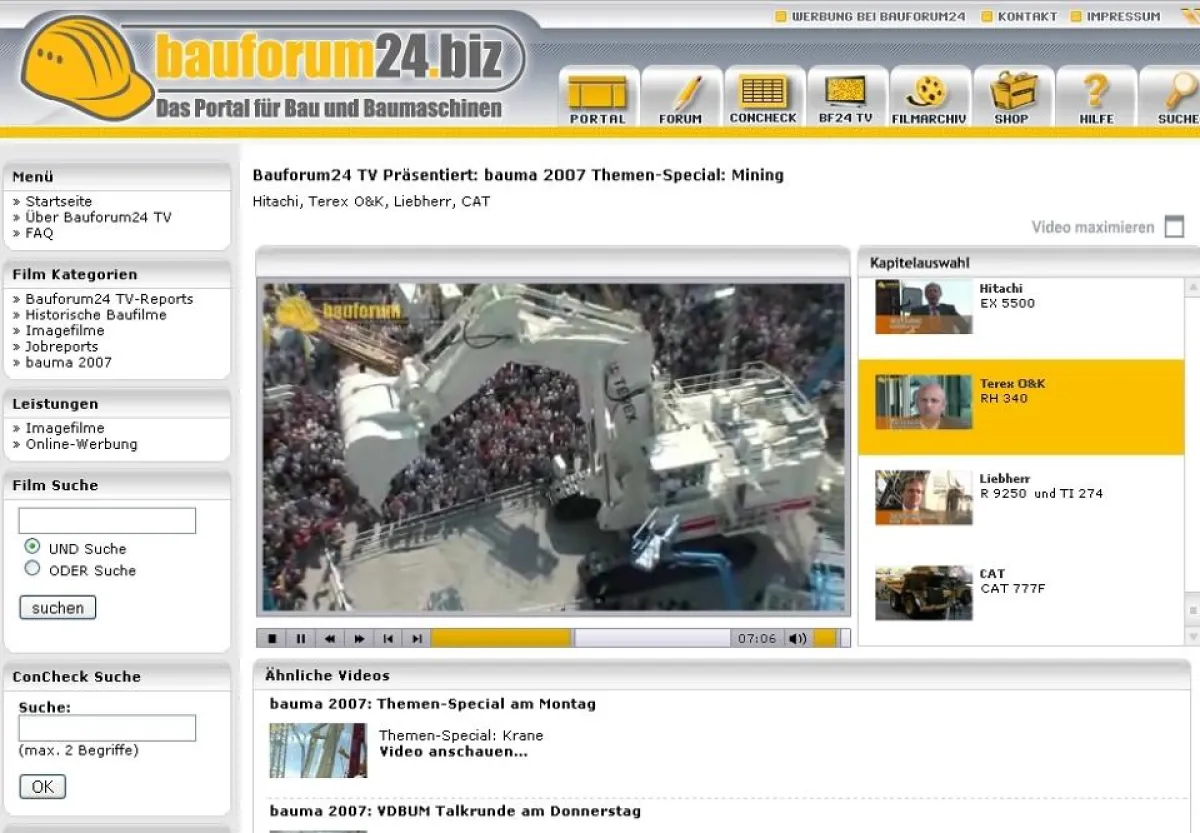The height and width of the screenshot is (833, 1200).
Task: Pause the video playback
Action: click(x=300, y=637)
